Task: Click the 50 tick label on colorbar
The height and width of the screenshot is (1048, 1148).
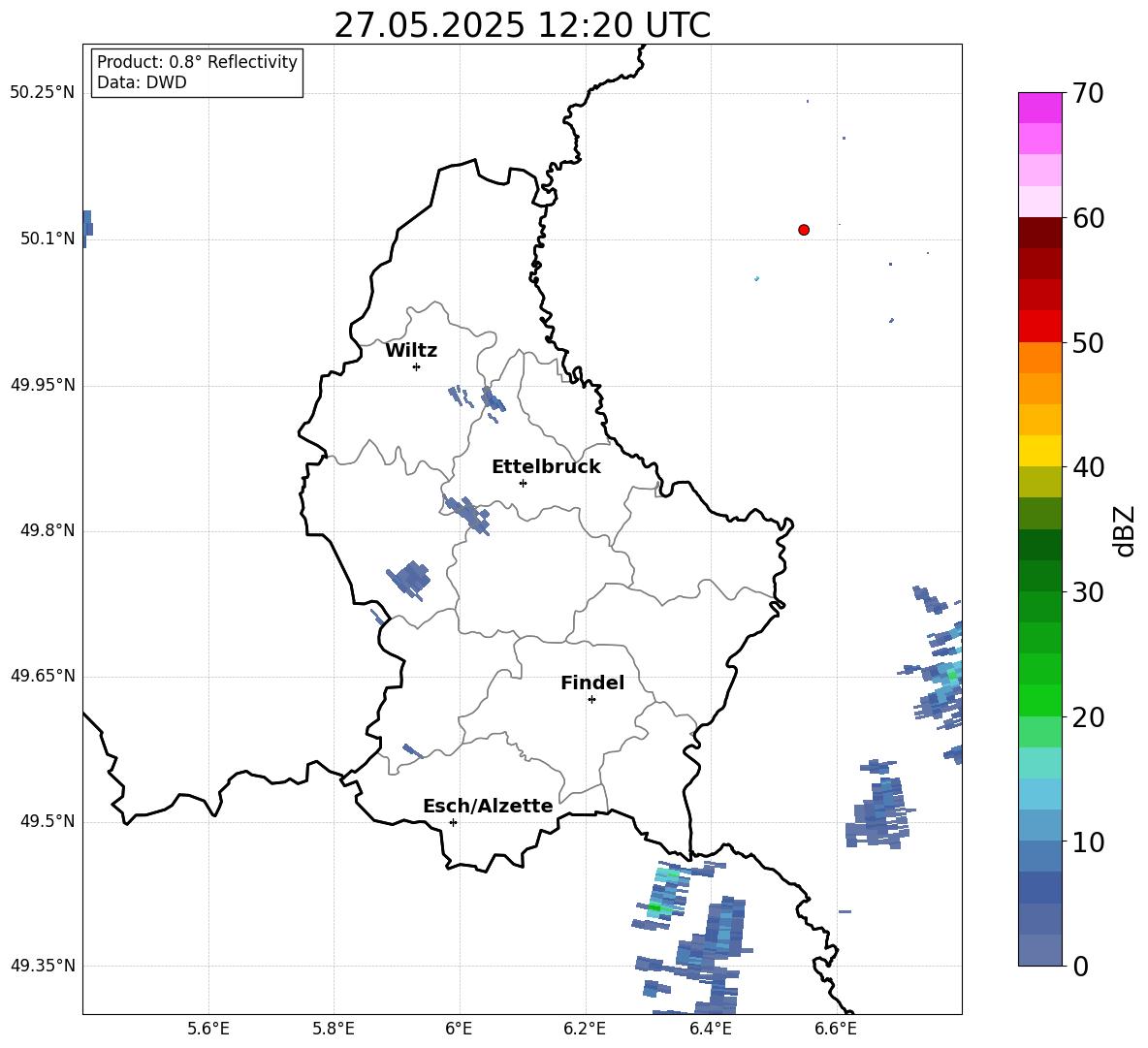Action: pyautogui.click(x=1088, y=343)
